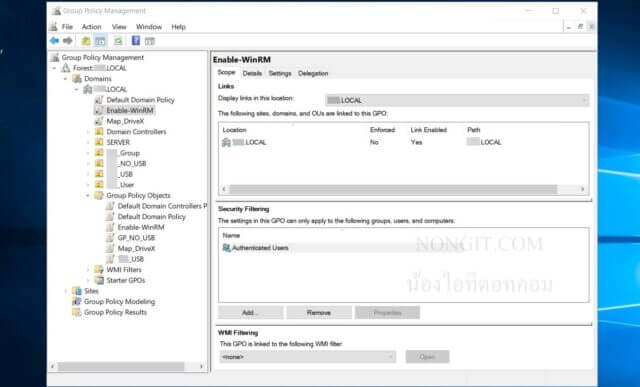640x387 pixels.
Task: Click the domain icon in the Location list row
Action: pos(227,142)
